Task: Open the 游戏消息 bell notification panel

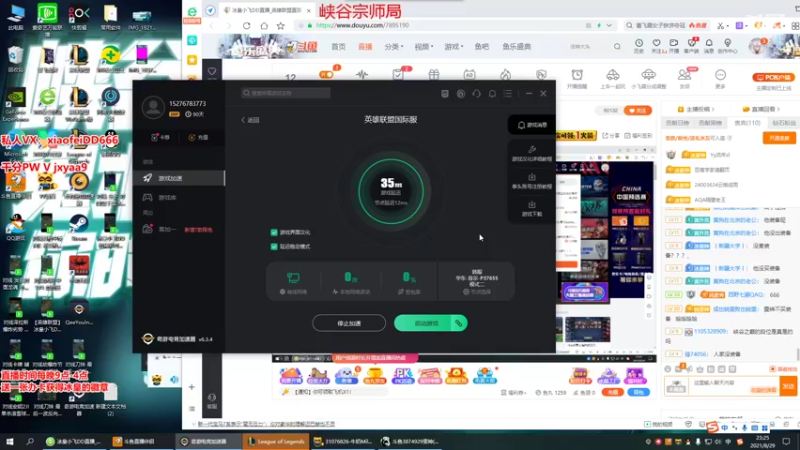Action: (x=532, y=125)
